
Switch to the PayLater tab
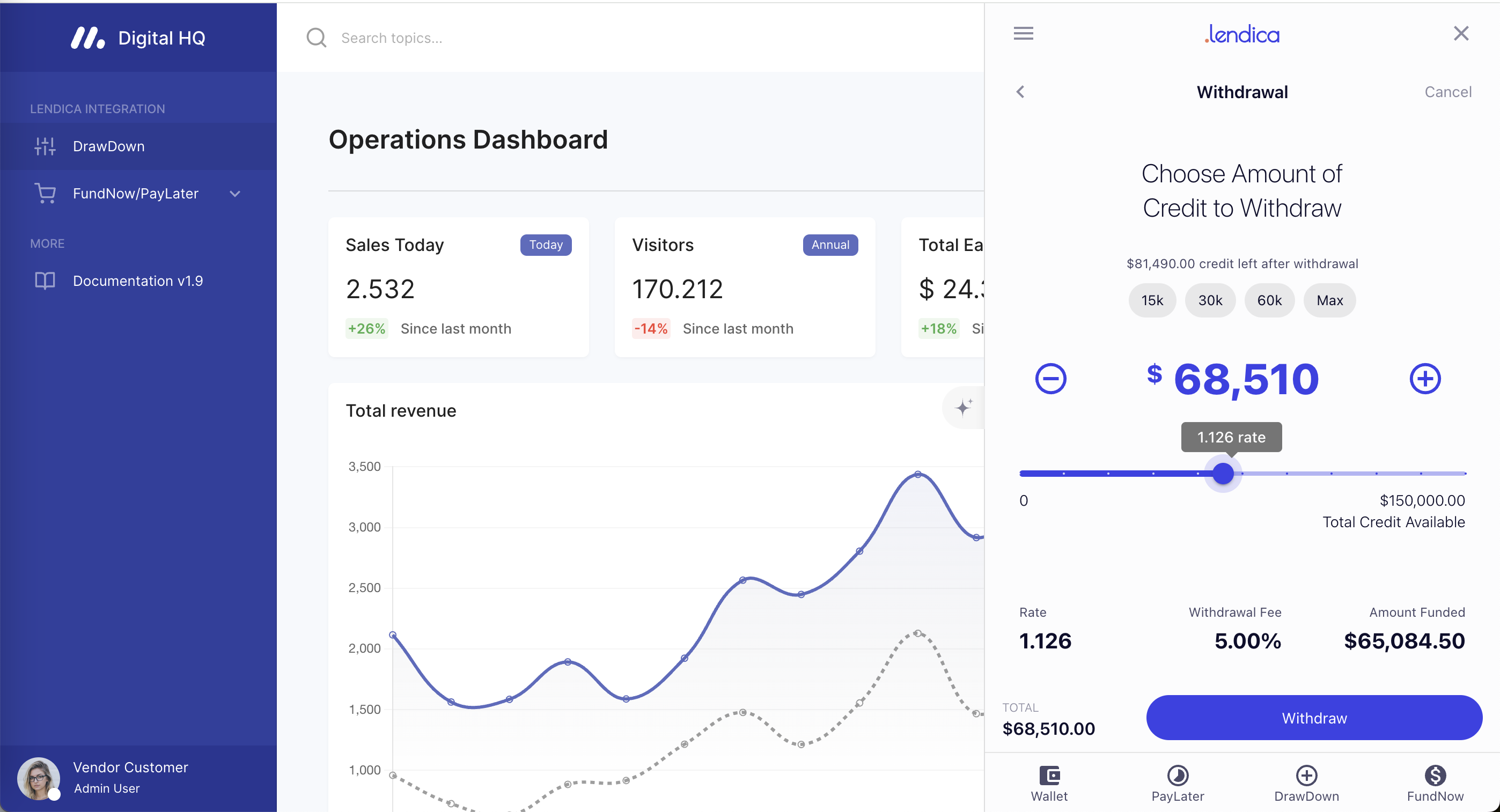[x=1178, y=776]
